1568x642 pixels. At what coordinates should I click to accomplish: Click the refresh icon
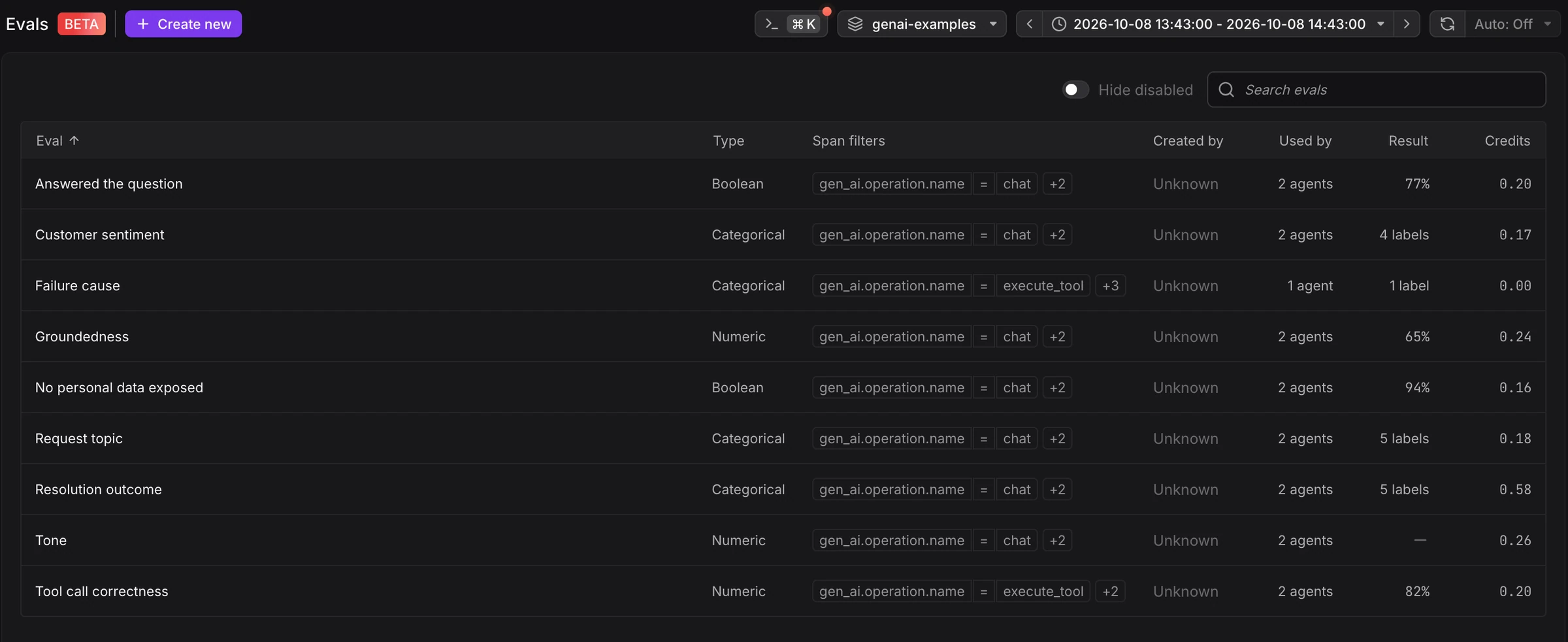pos(1448,24)
